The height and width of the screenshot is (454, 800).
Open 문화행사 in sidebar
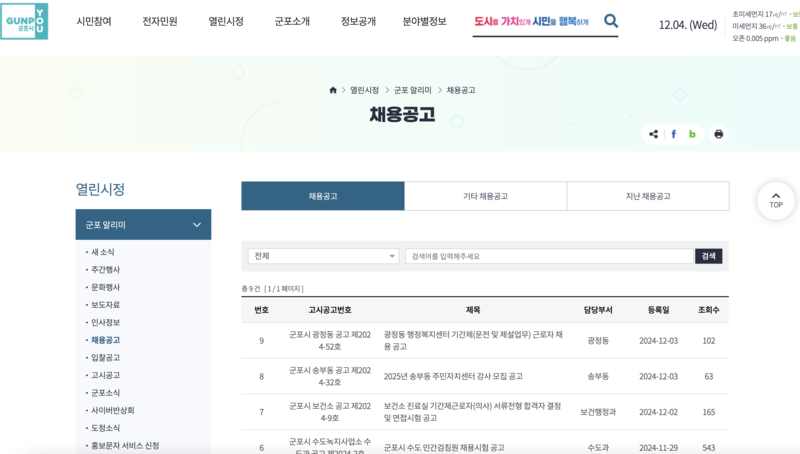(x=106, y=287)
